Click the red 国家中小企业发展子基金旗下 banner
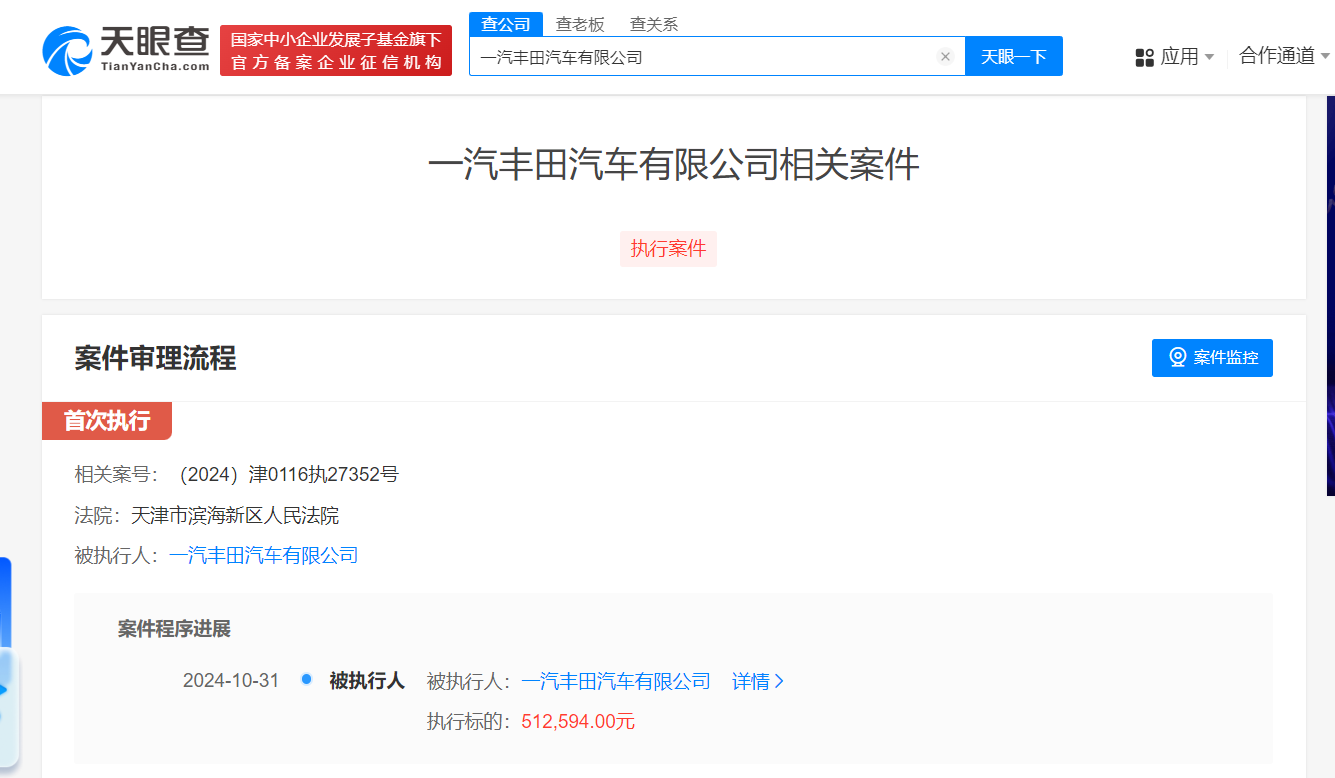Viewport: 1335px width, 778px height. coord(336,50)
